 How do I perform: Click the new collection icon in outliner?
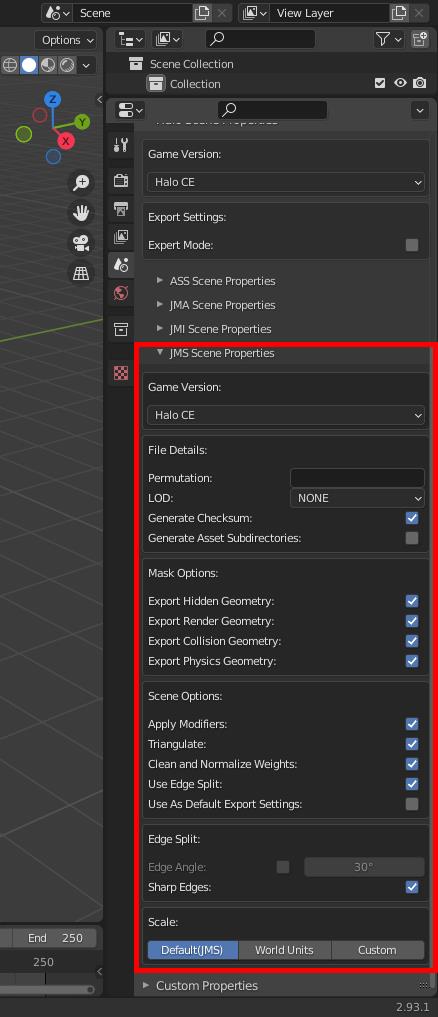pyautogui.click(x=420, y=40)
